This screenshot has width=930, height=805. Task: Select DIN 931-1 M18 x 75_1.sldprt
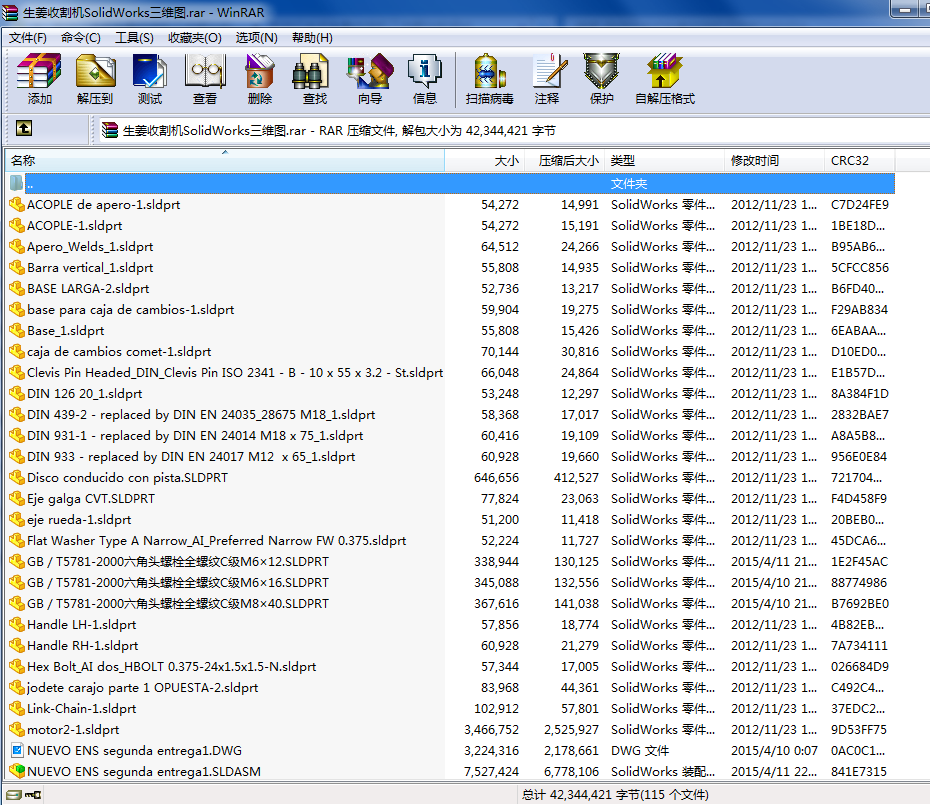[x=195, y=435]
